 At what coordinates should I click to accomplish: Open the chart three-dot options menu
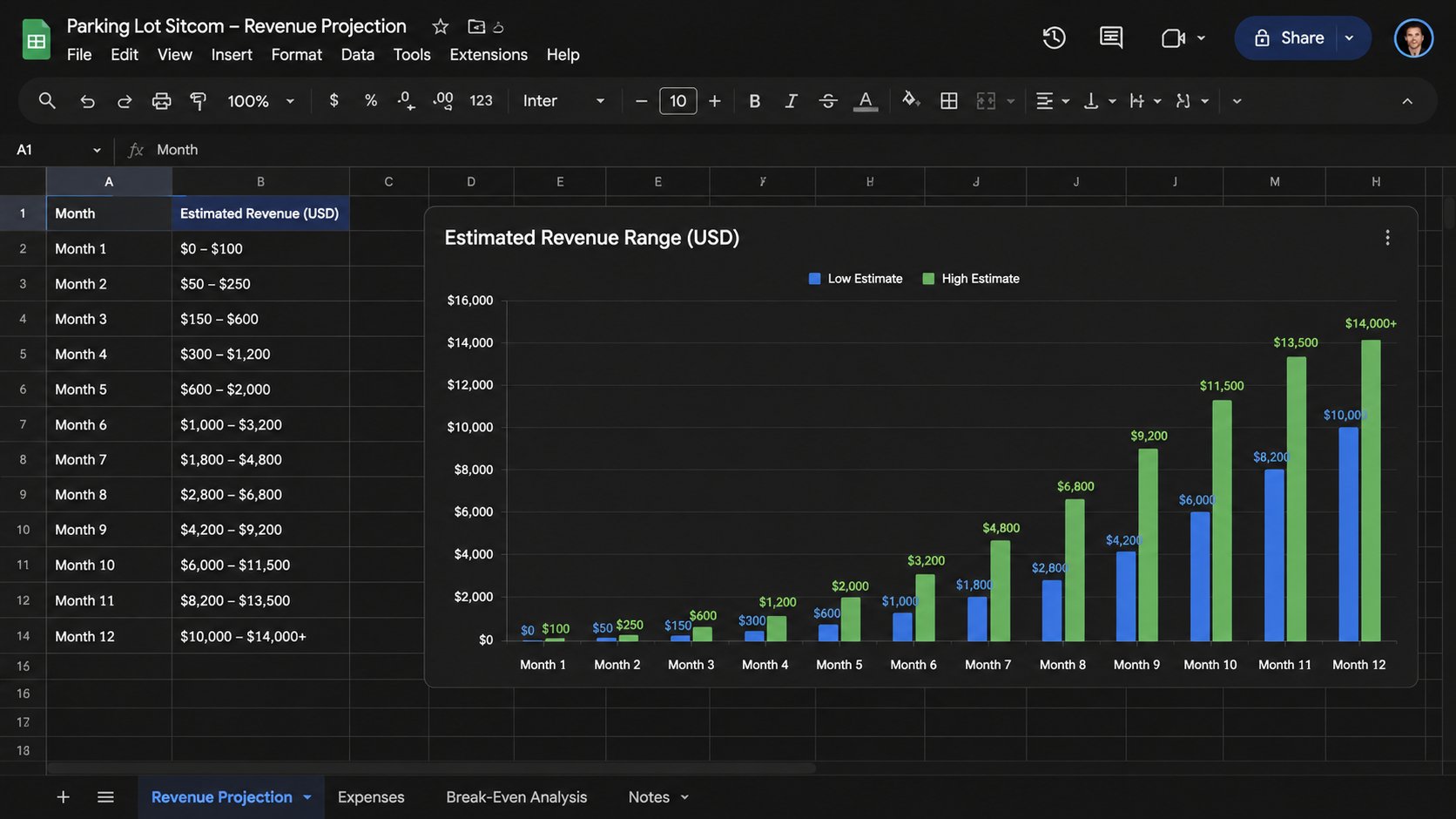pyautogui.click(x=1387, y=237)
